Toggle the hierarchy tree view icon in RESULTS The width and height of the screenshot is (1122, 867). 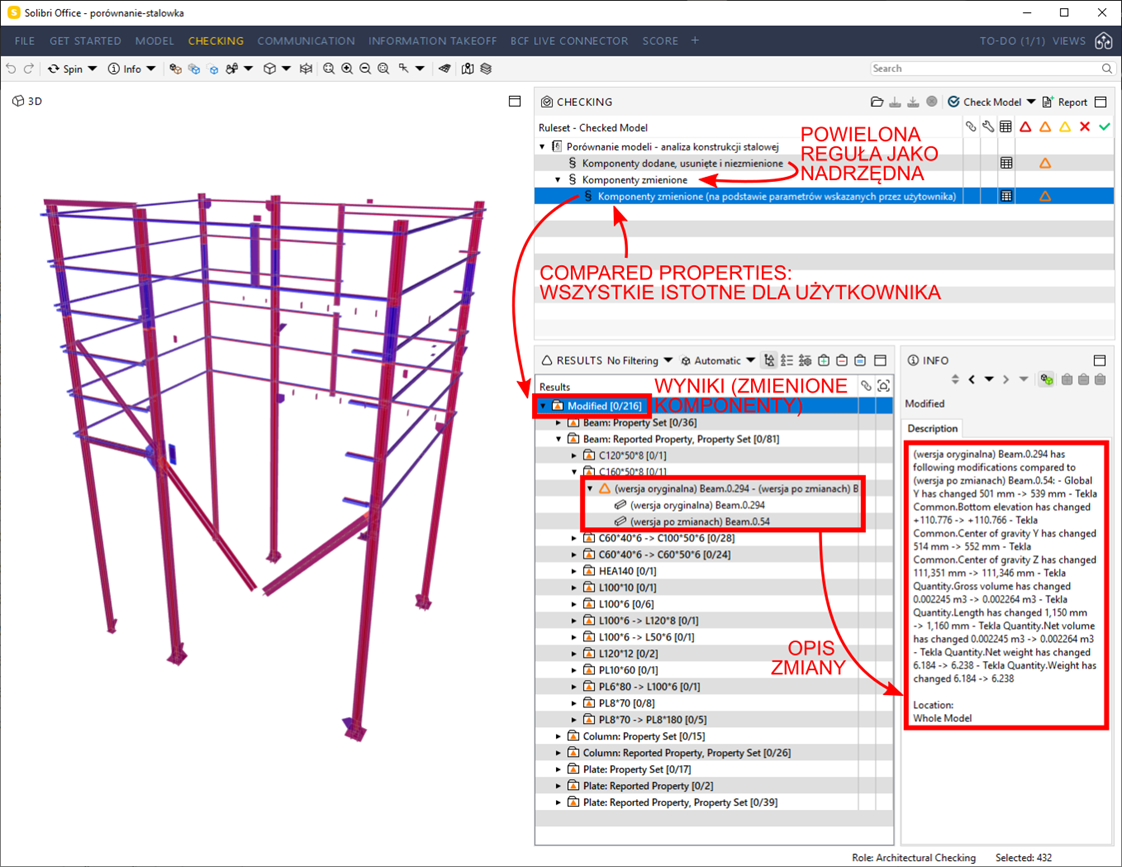coord(769,361)
